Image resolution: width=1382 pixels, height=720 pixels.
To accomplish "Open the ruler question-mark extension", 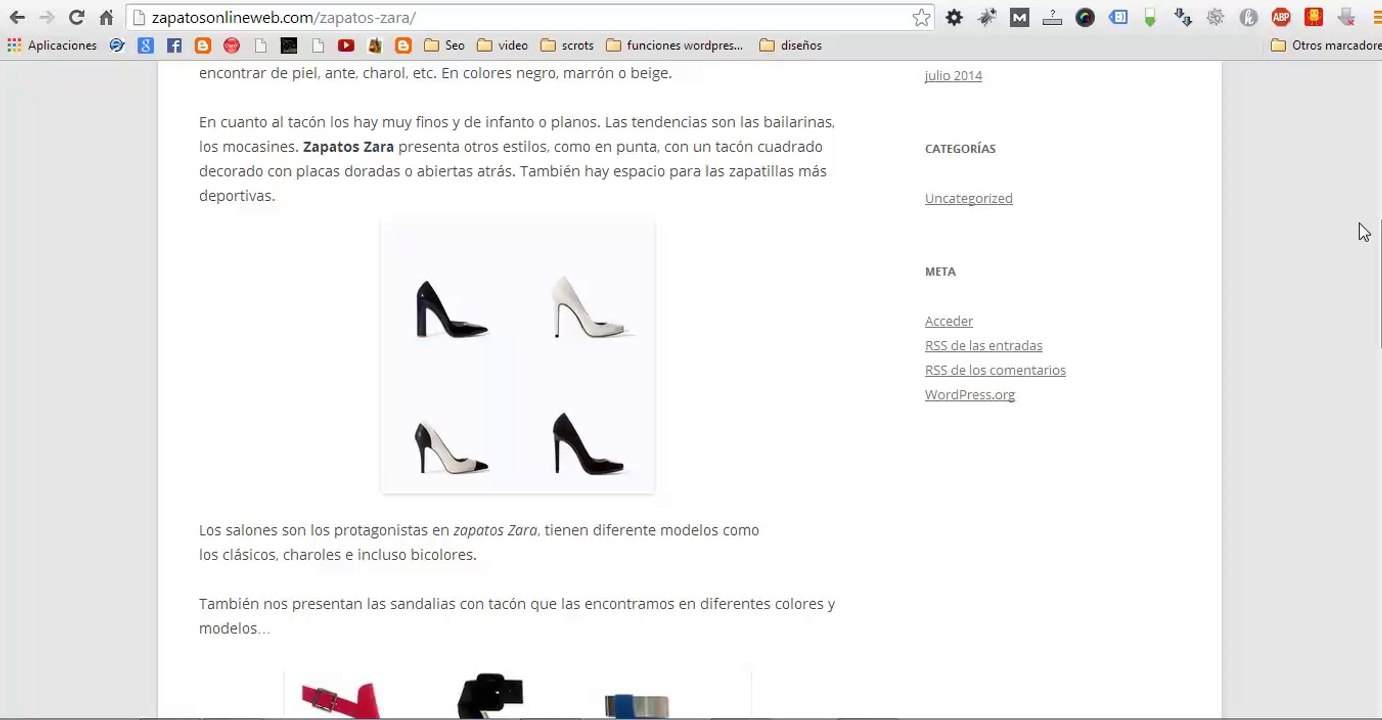I will click(1052, 17).
